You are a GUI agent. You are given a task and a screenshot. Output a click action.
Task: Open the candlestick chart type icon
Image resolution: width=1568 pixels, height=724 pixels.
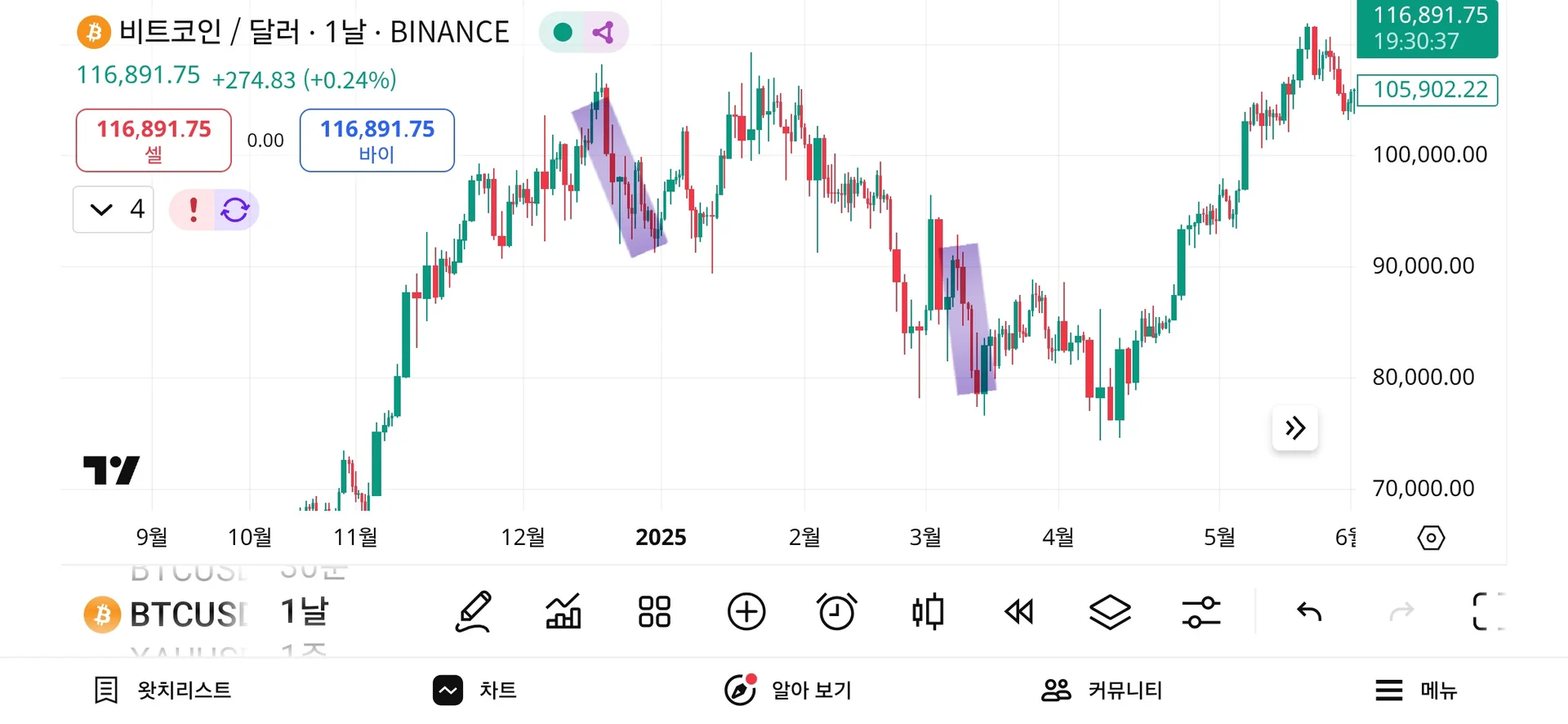pos(928,612)
